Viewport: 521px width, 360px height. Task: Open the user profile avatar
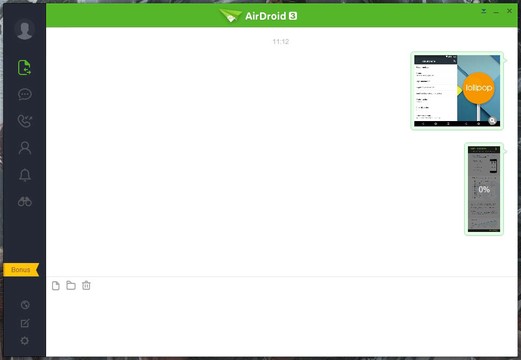tap(25, 29)
